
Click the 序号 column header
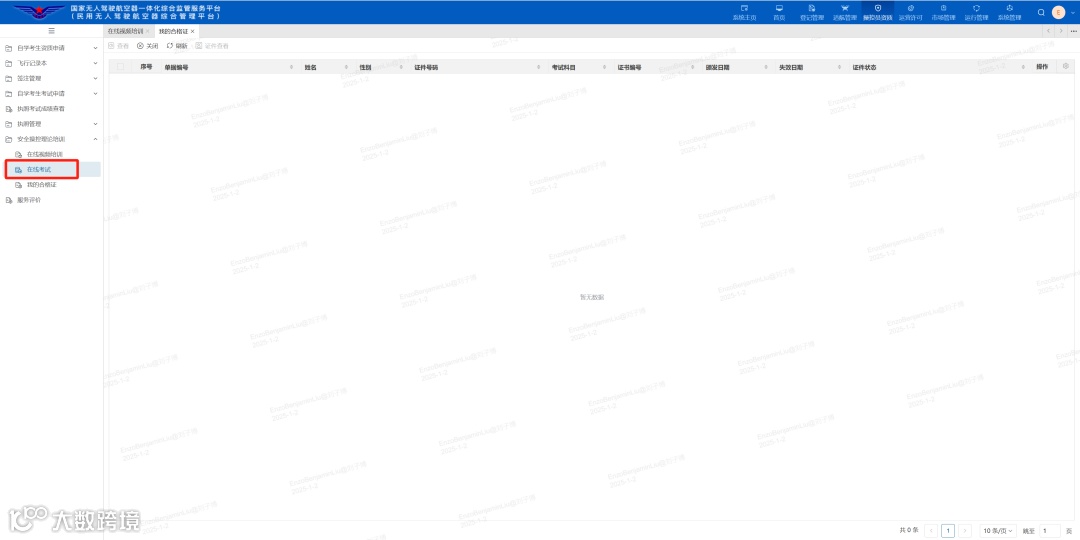146,67
